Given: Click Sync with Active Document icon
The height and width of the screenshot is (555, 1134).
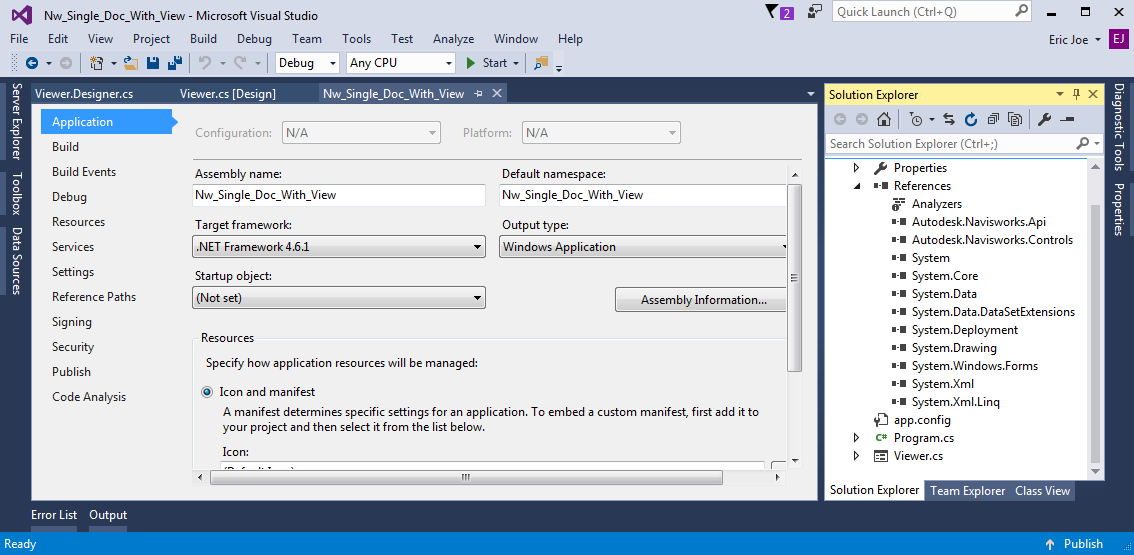Looking at the screenshot, I should point(950,119).
